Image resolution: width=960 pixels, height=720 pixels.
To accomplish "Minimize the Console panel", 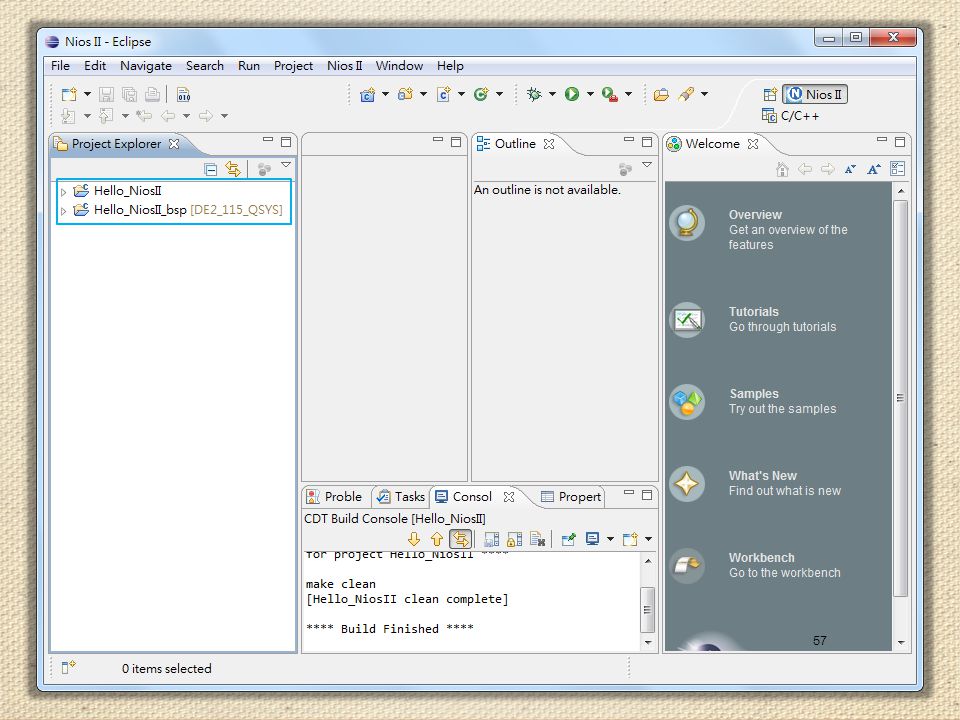I will pyautogui.click(x=629, y=493).
